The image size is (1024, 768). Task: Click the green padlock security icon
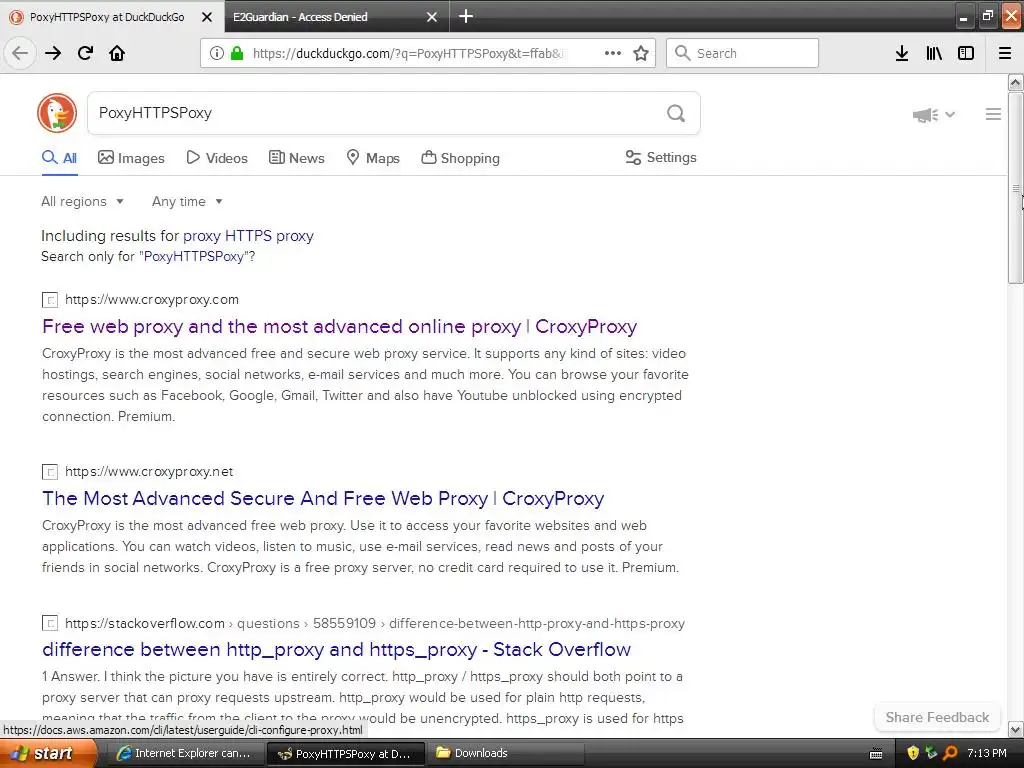237,53
